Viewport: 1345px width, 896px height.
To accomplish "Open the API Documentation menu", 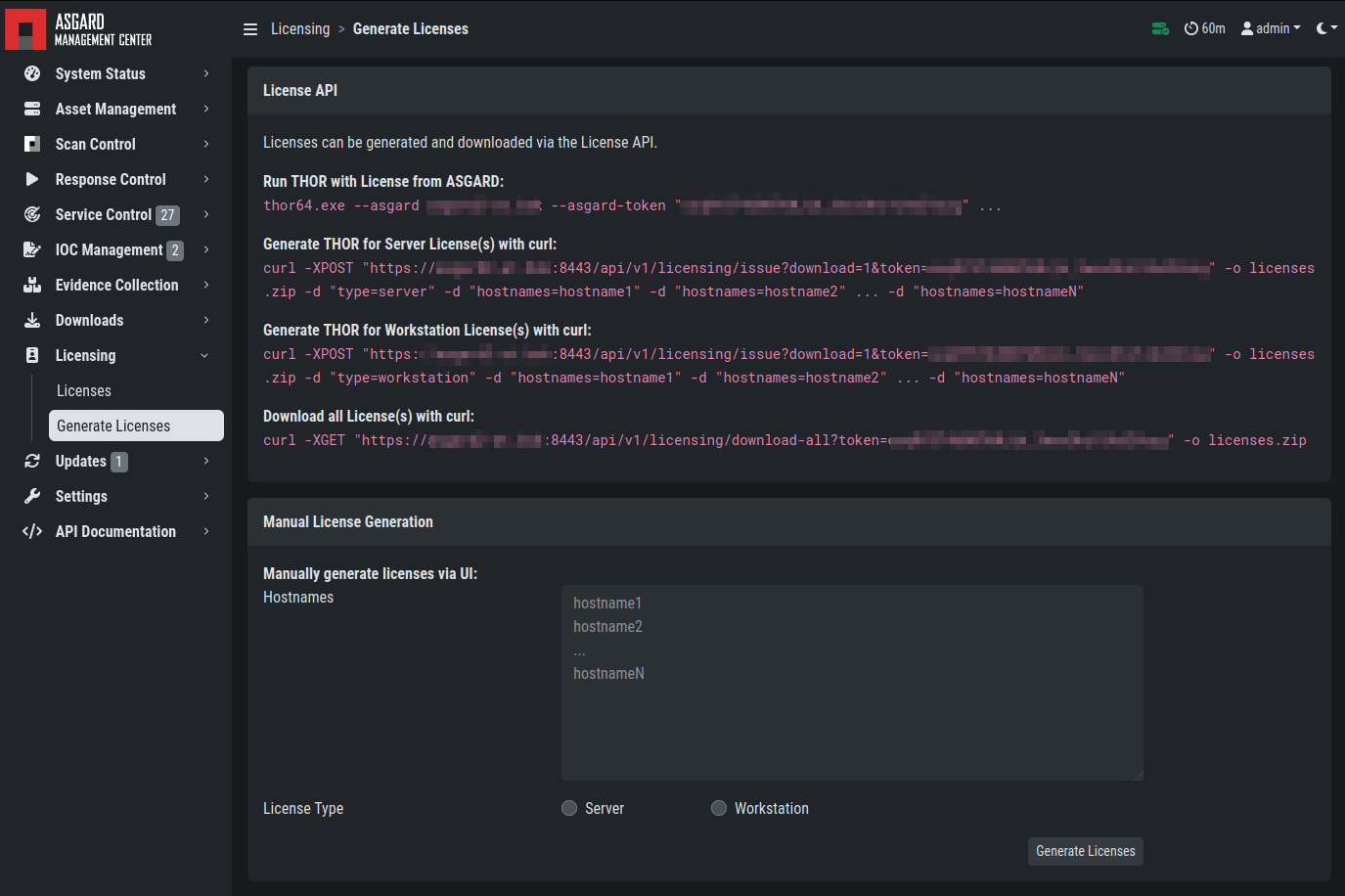I will pyautogui.click(x=116, y=531).
